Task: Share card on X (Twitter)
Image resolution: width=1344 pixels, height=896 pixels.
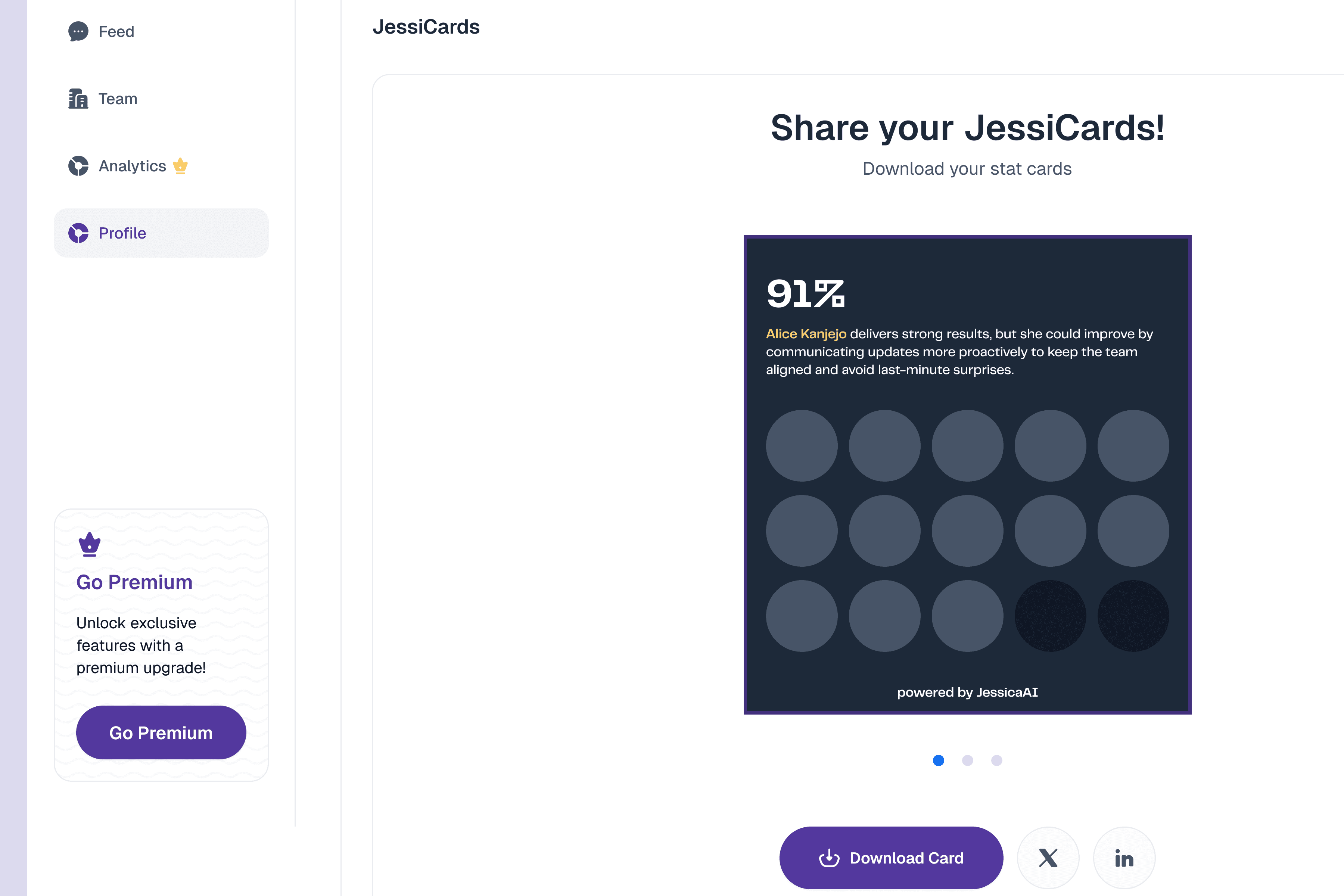Action: (1048, 858)
